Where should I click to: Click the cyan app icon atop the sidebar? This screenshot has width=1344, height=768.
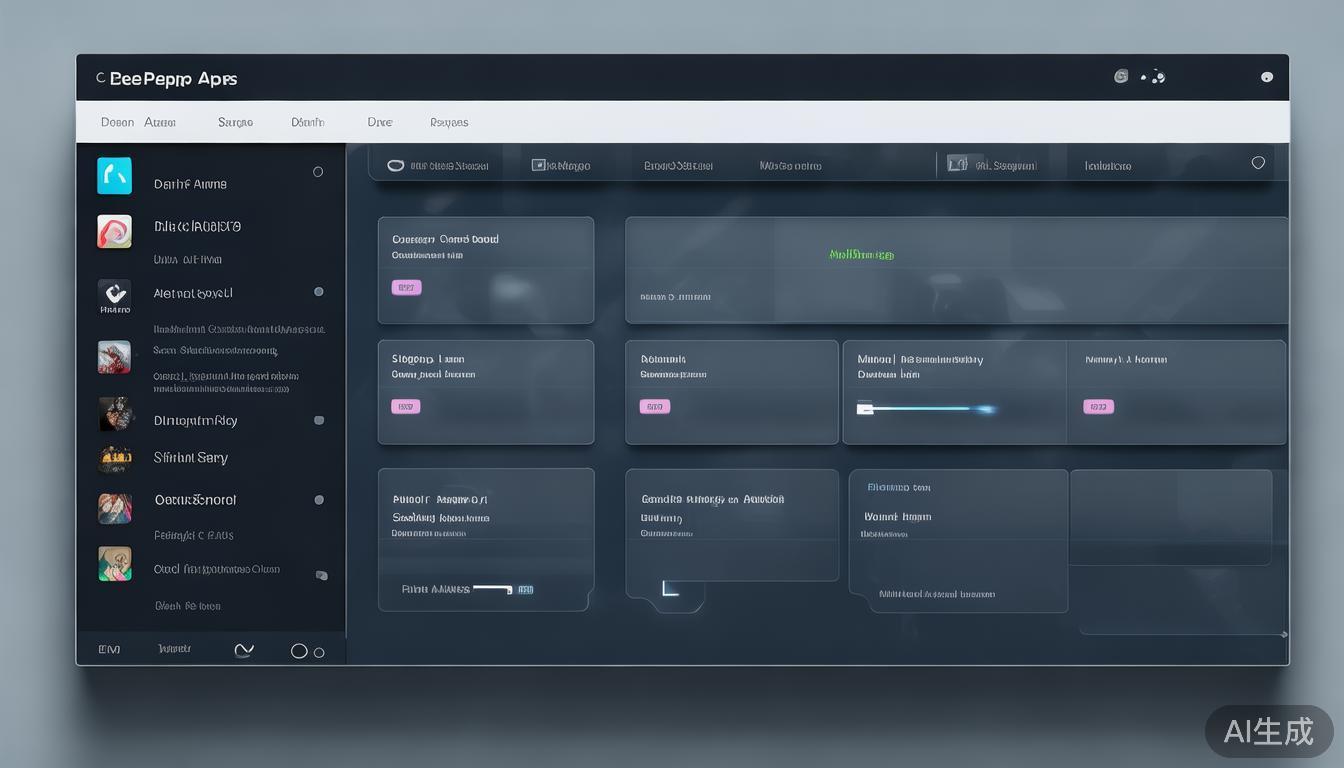(114, 175)
